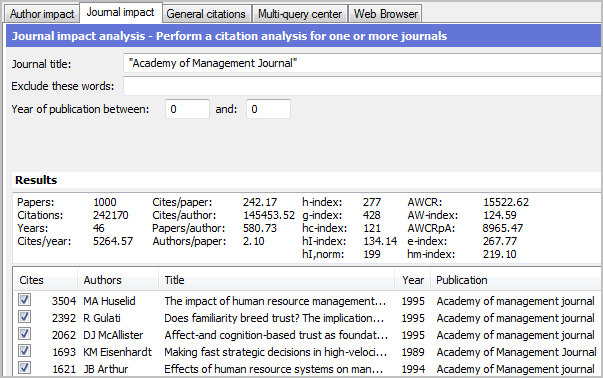603x378 pixels.
Task: Click the cites value 2392
Action: [x=64, y=318]
